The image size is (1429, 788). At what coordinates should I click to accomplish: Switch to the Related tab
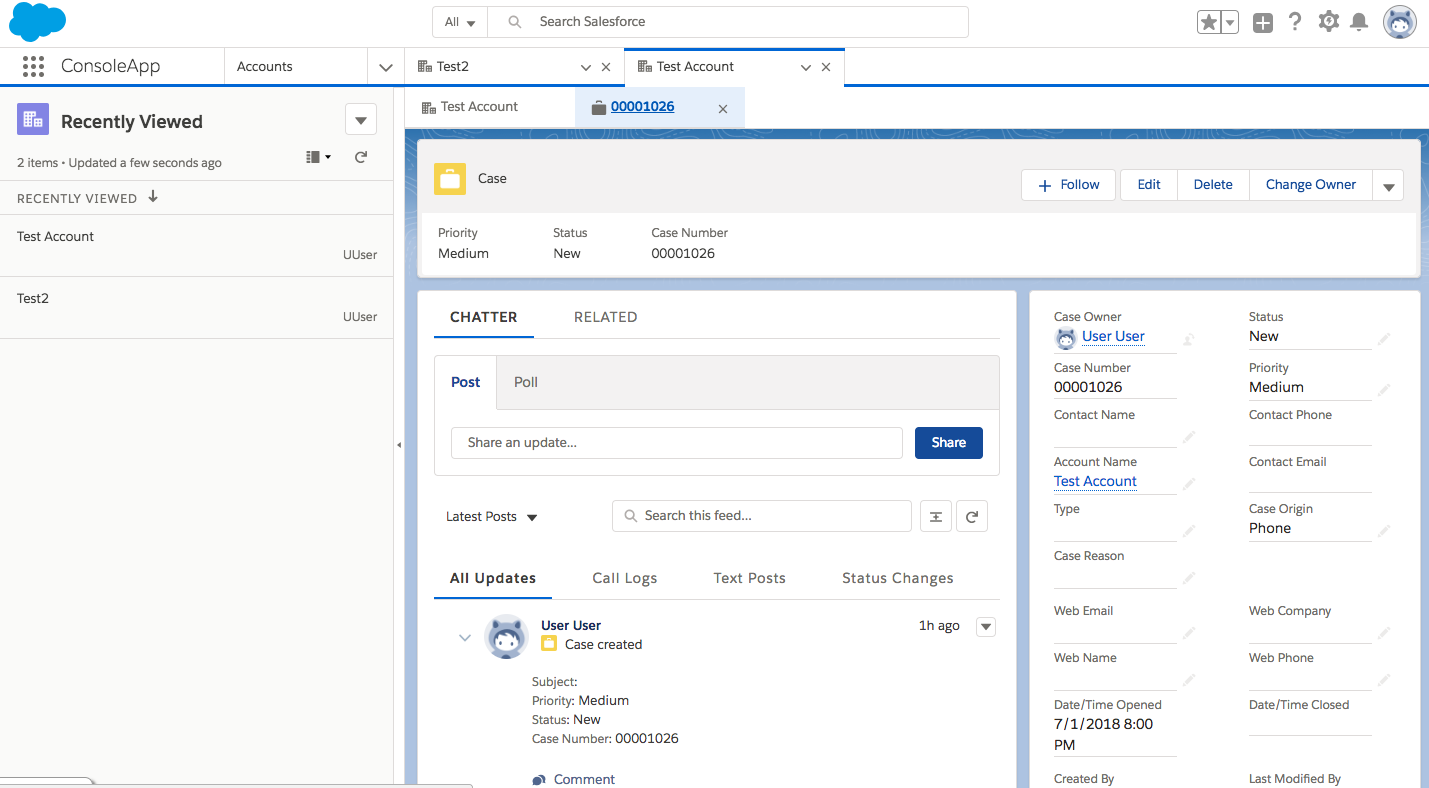coord(605,317)
